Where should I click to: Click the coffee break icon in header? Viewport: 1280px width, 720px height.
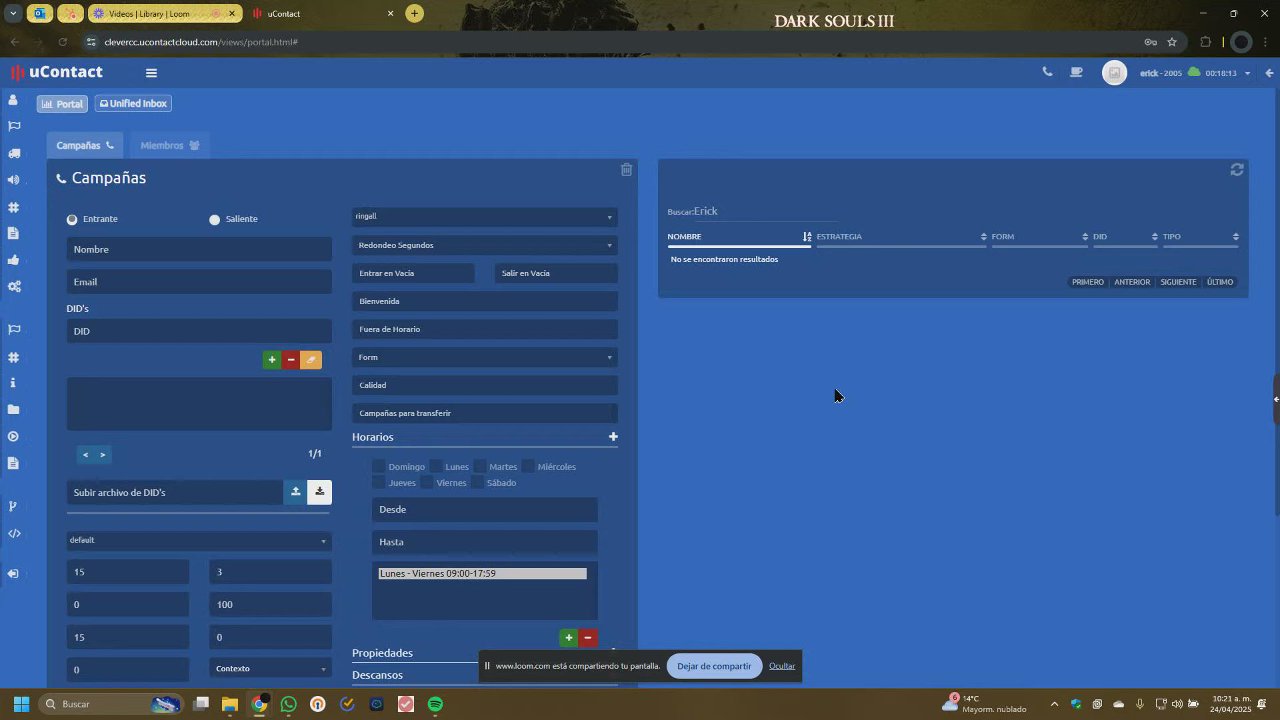pos(1076,72)
